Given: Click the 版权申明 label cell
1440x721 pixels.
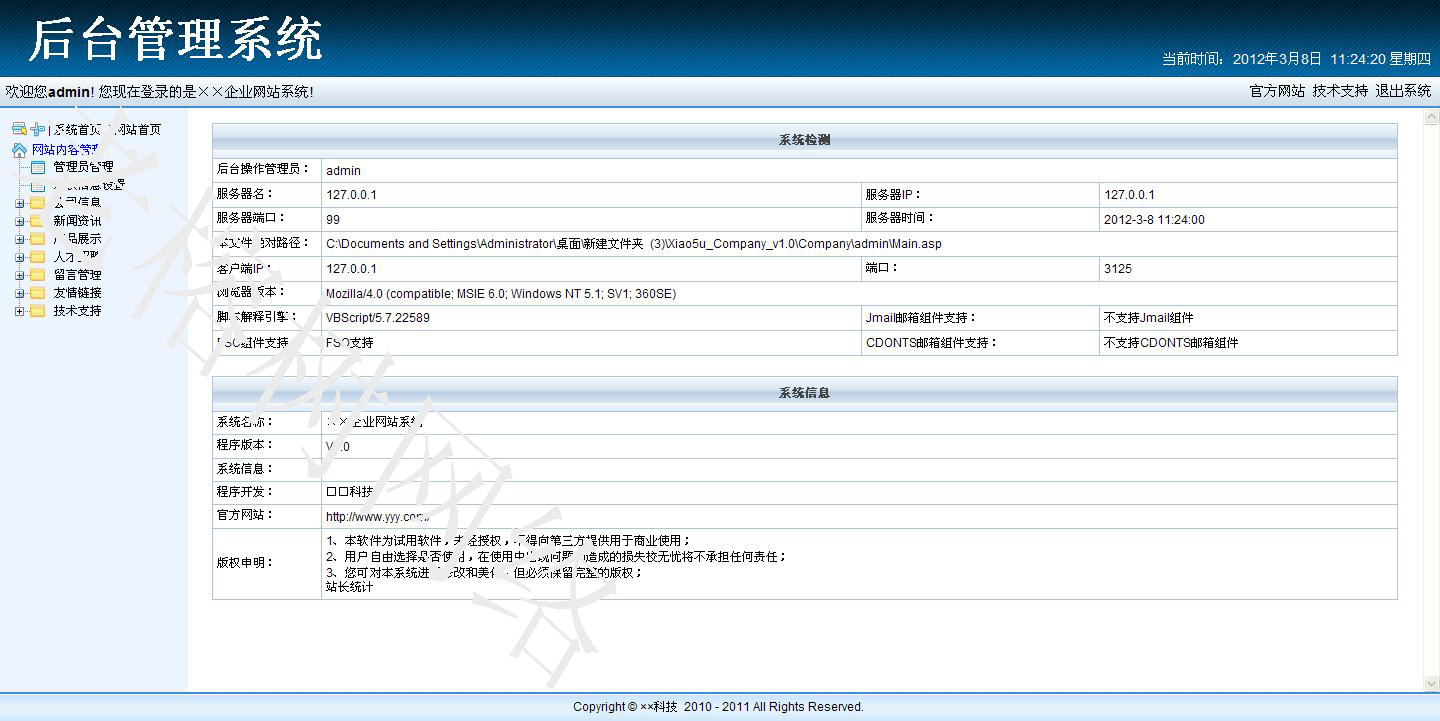Looking at the screenshot, I should (267, 564).
